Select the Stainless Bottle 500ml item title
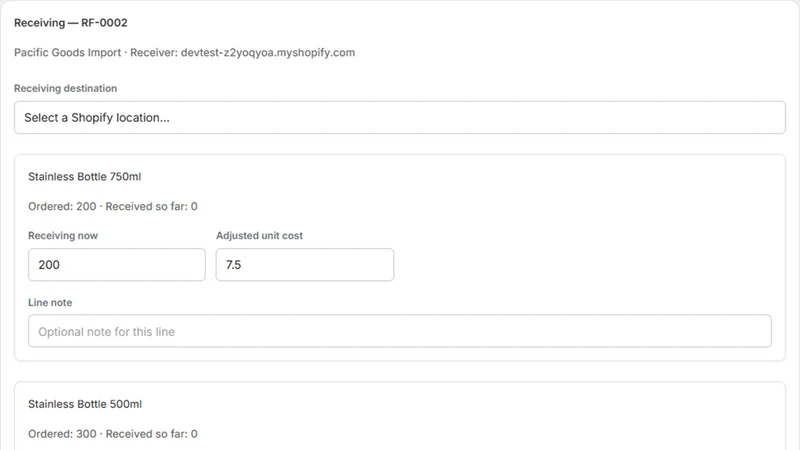The image size is (800, 450). tap(85, 404)
